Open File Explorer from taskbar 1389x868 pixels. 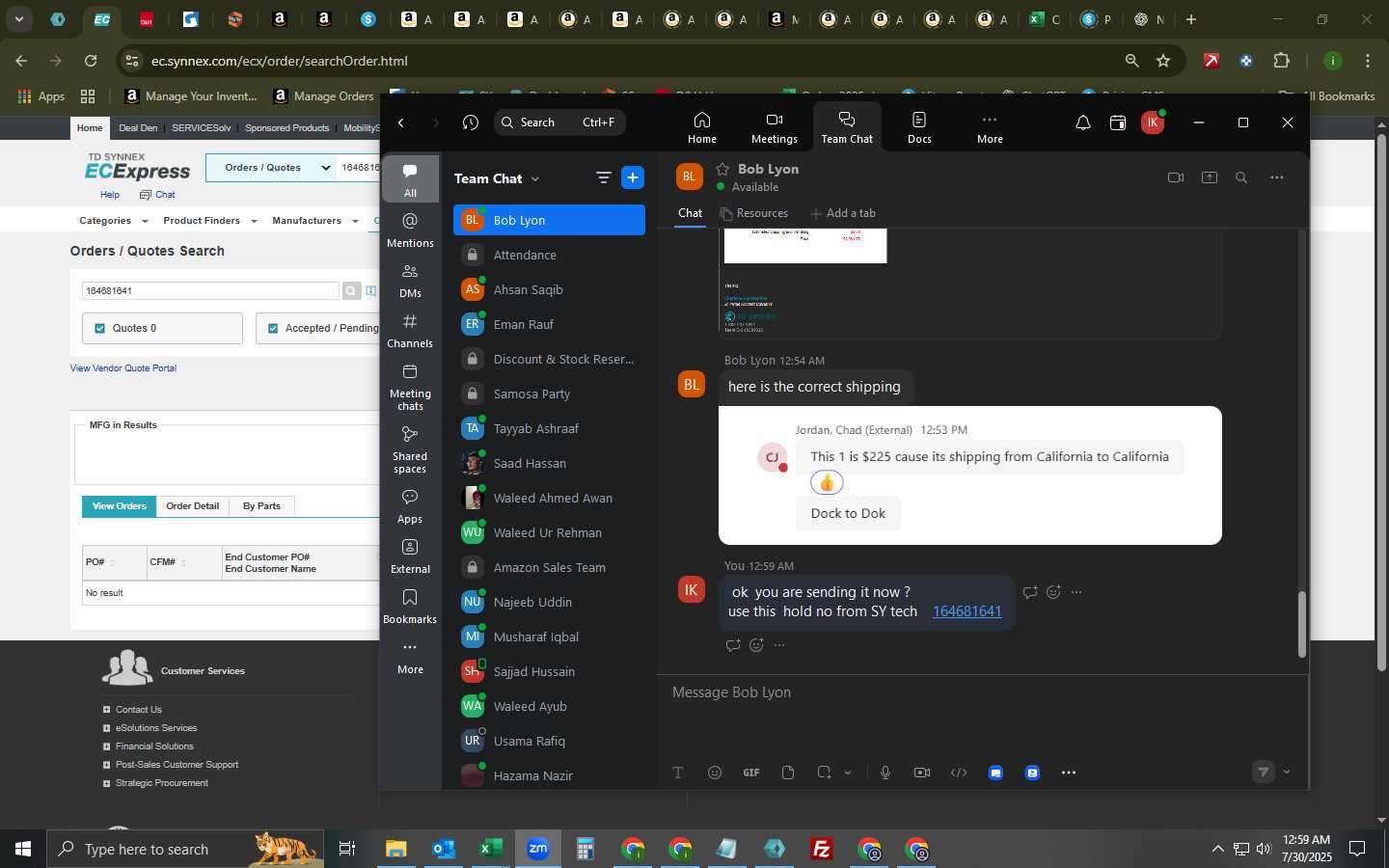pos(396,849)
